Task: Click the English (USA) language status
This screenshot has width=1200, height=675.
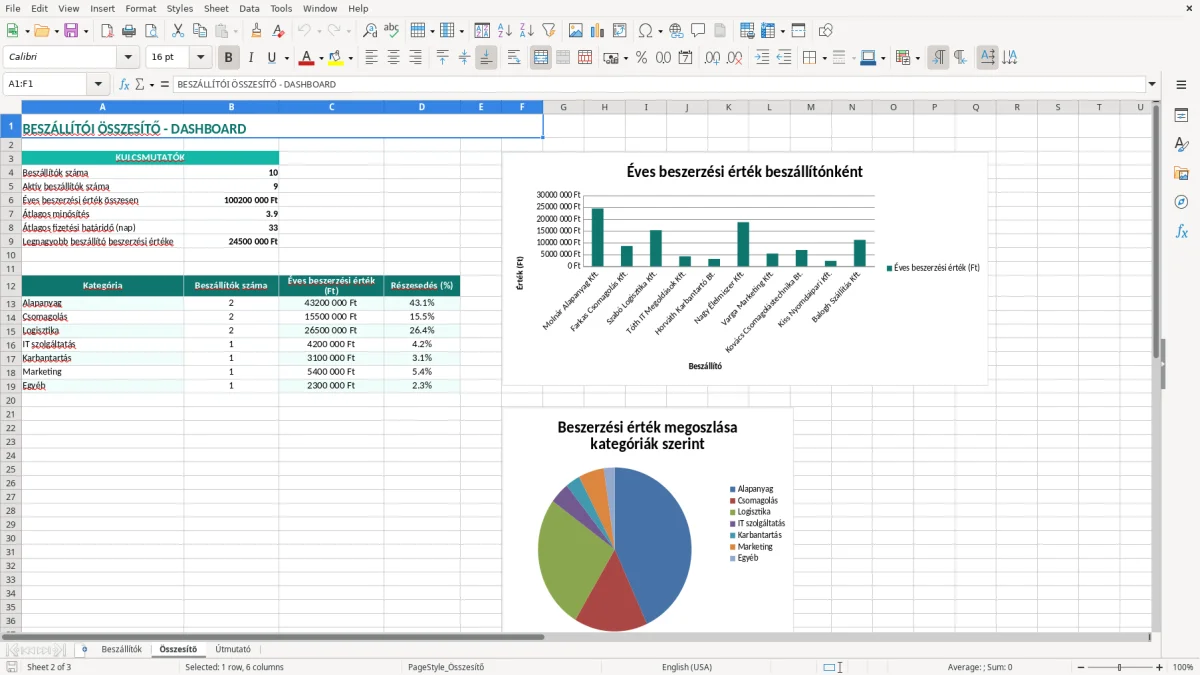Action: pyautogui.click(x=687, y=667)
